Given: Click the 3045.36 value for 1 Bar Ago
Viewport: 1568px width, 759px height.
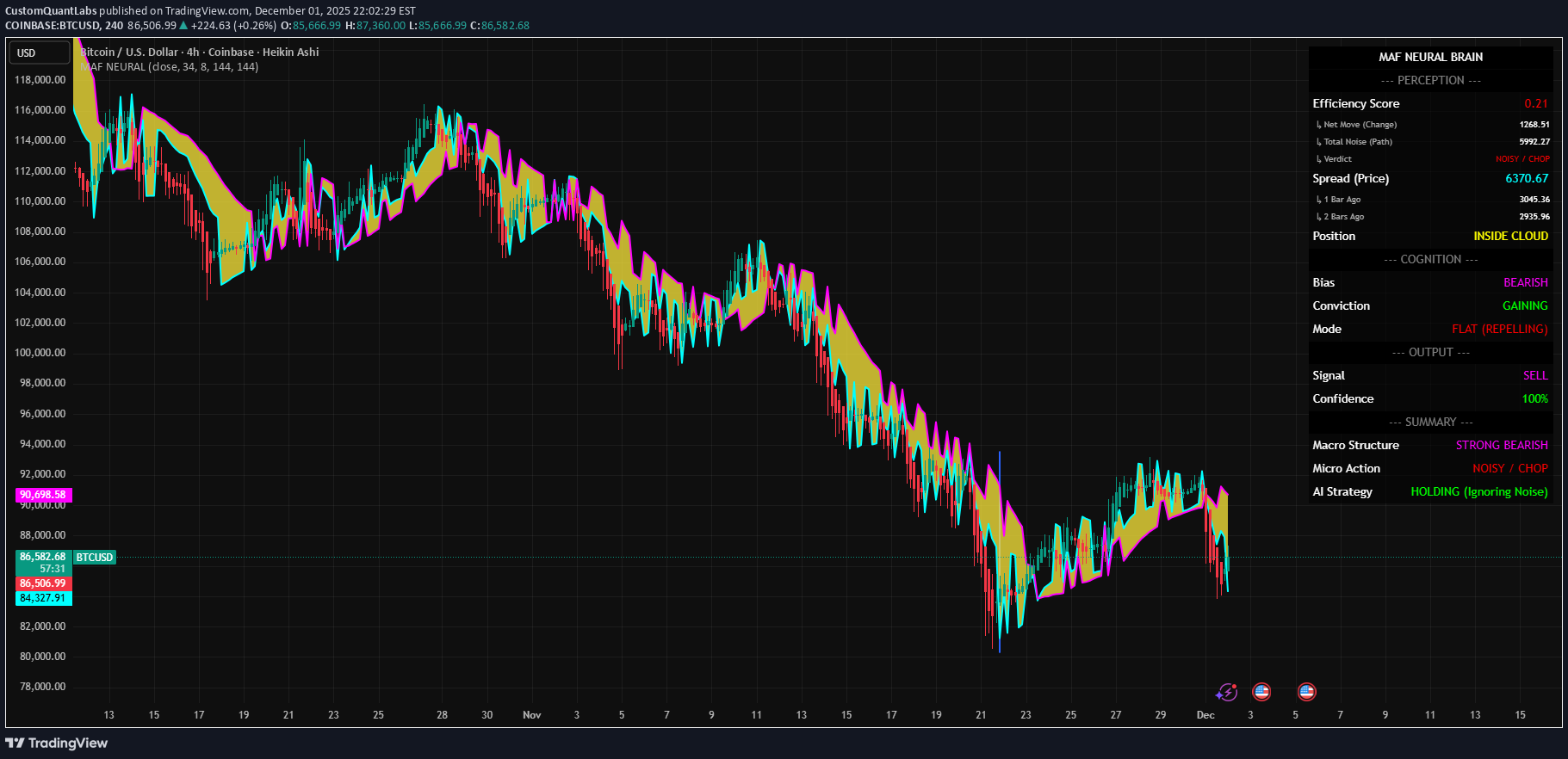Looking at the screenshot, I should point(1534,200).
